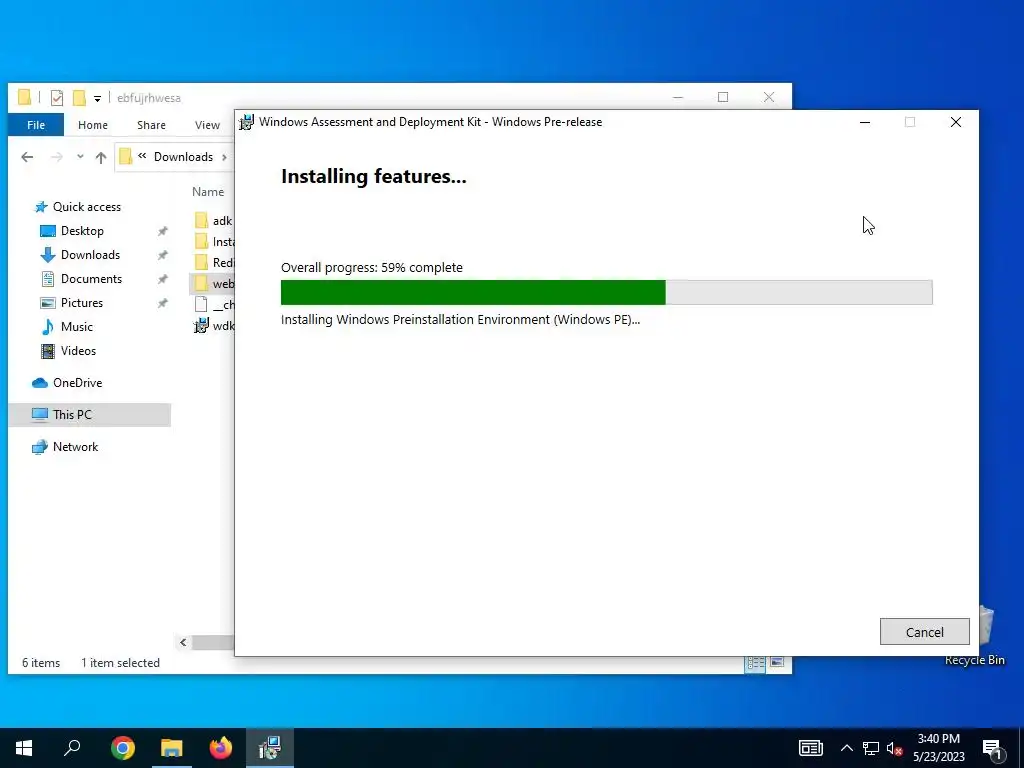
Task: Open the clock and date flyout
Action: tap(938, 748)
